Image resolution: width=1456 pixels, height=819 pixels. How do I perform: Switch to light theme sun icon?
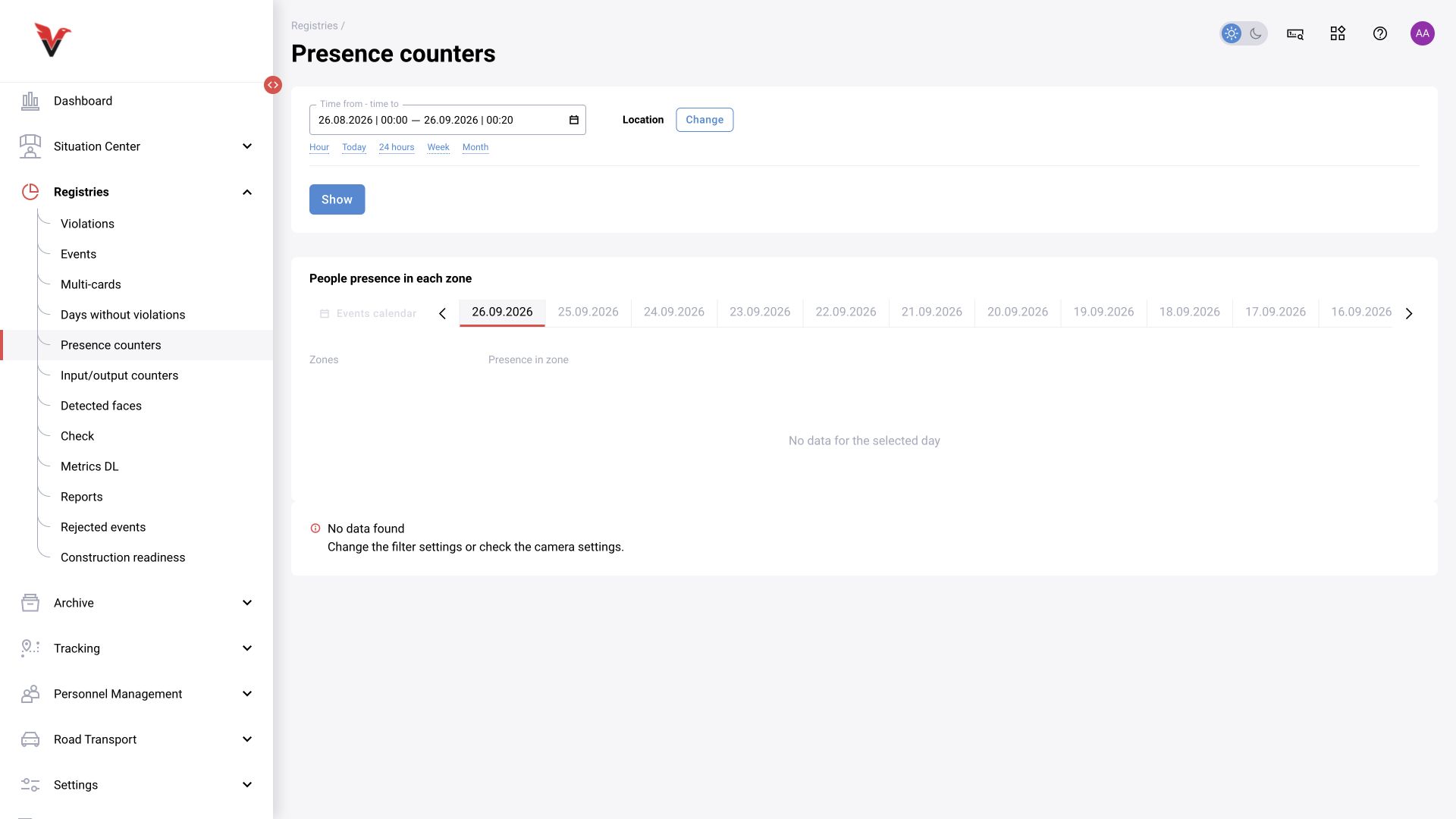1232,33
